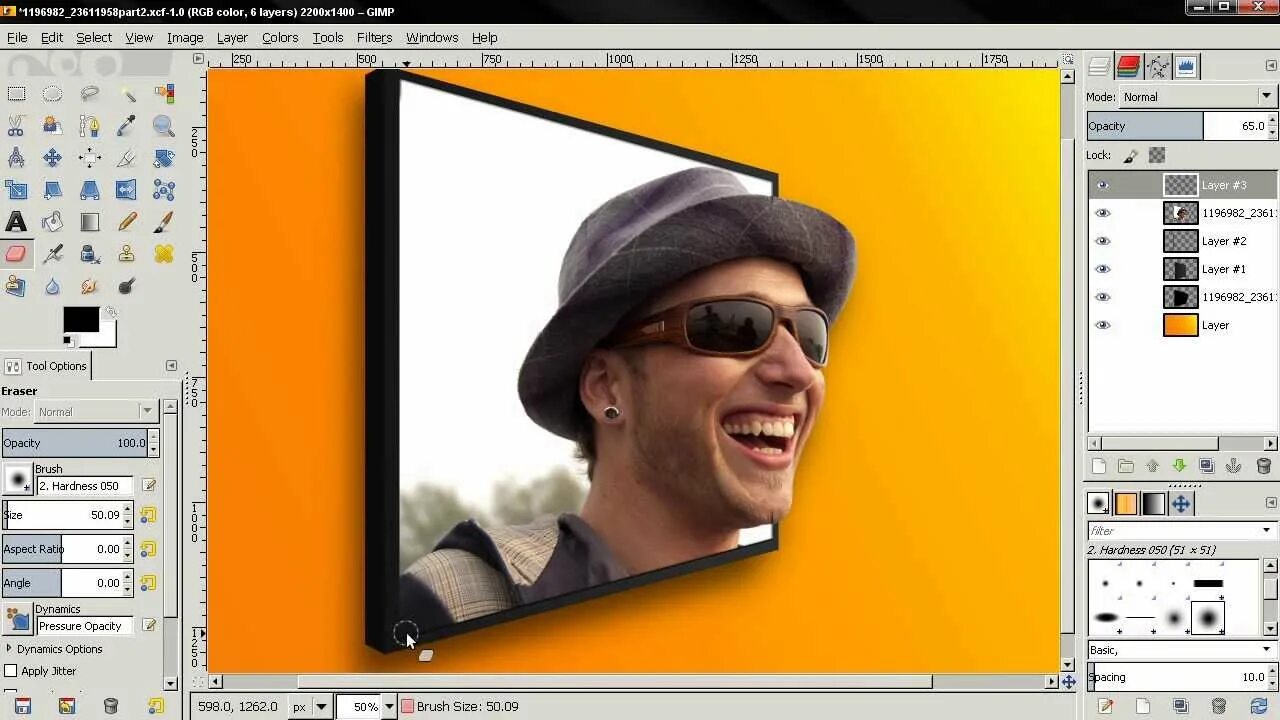Open the Tool Options panel menu arrow
This screenshot has height=720, width=1280.
click(x=171, y=366)
